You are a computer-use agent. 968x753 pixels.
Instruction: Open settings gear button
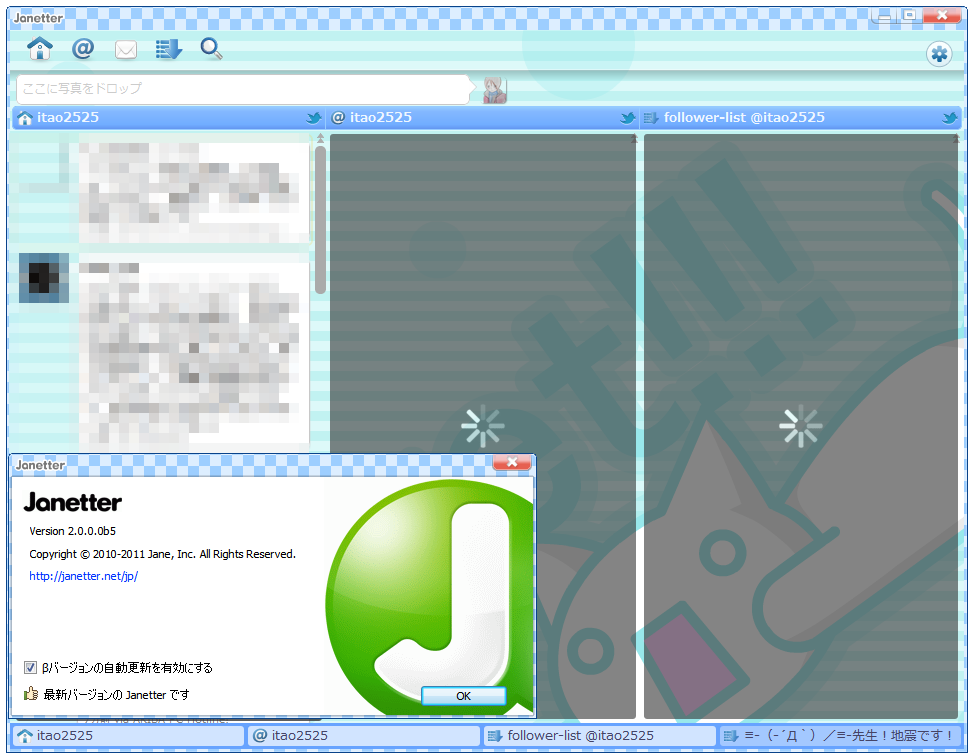[x=939, y=54]
